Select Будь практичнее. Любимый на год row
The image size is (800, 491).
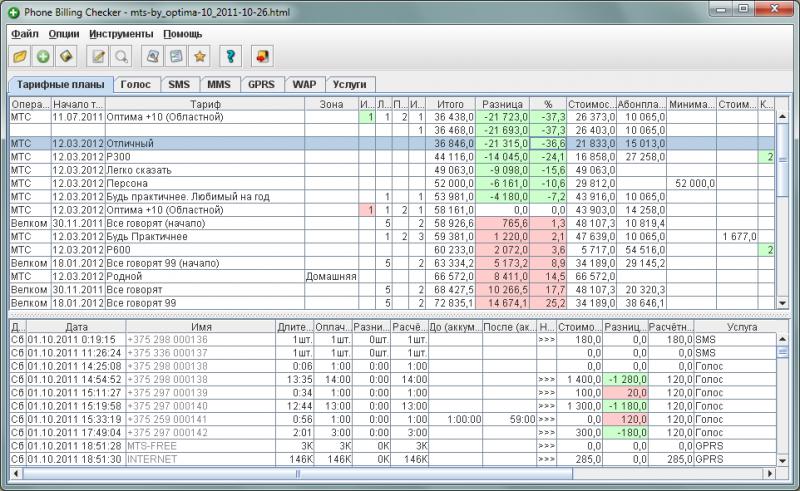[x=392, y=197]
